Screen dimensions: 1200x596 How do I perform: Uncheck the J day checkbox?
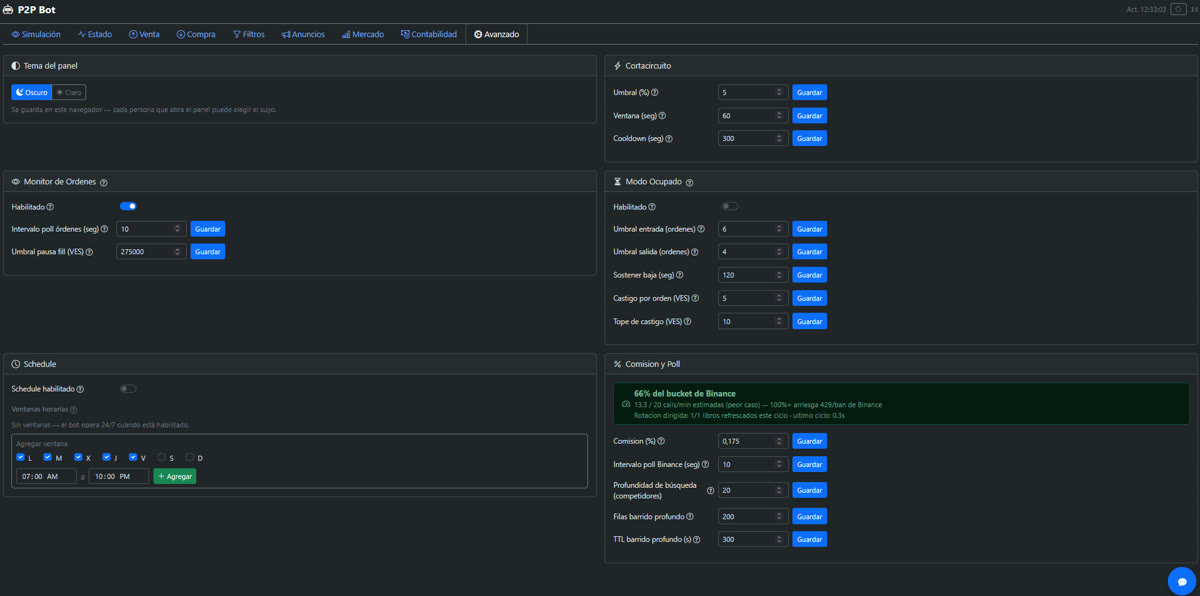pos(106,457)
